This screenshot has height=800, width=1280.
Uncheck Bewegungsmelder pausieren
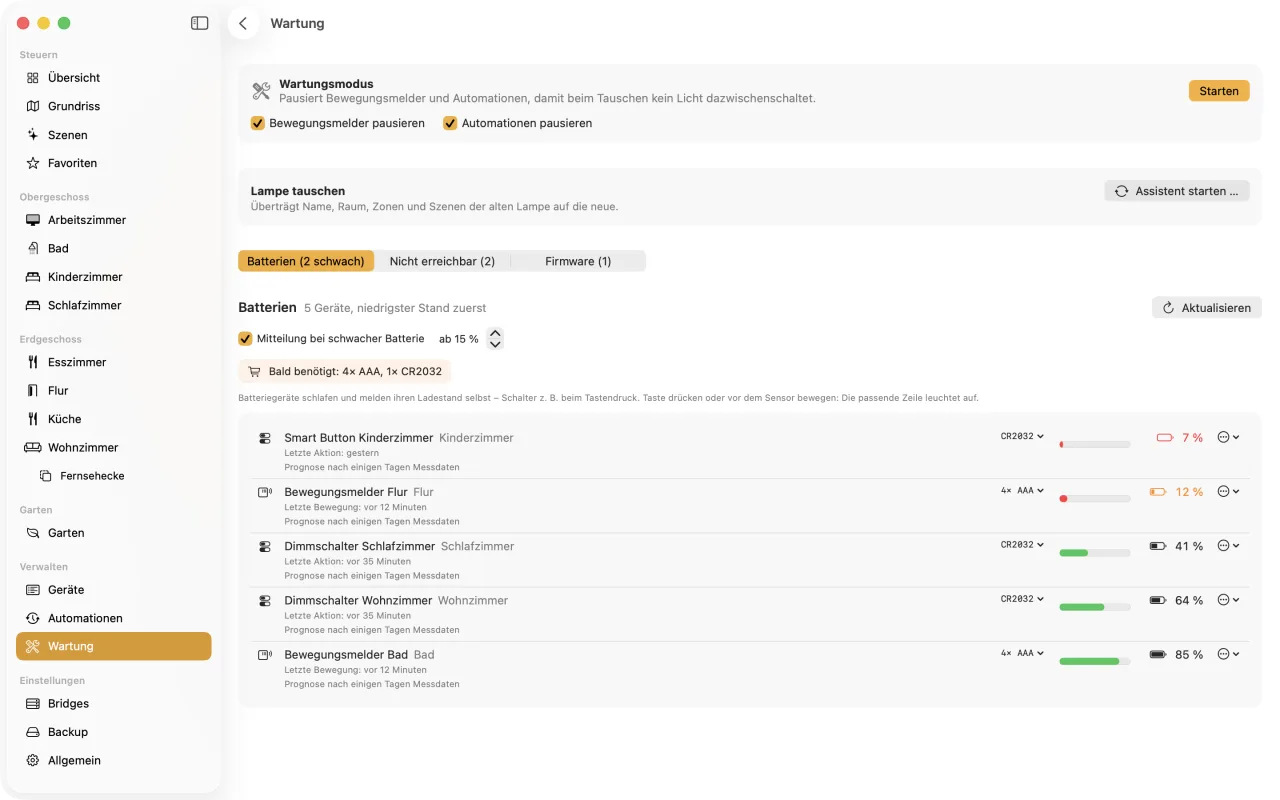click(258, 123)
